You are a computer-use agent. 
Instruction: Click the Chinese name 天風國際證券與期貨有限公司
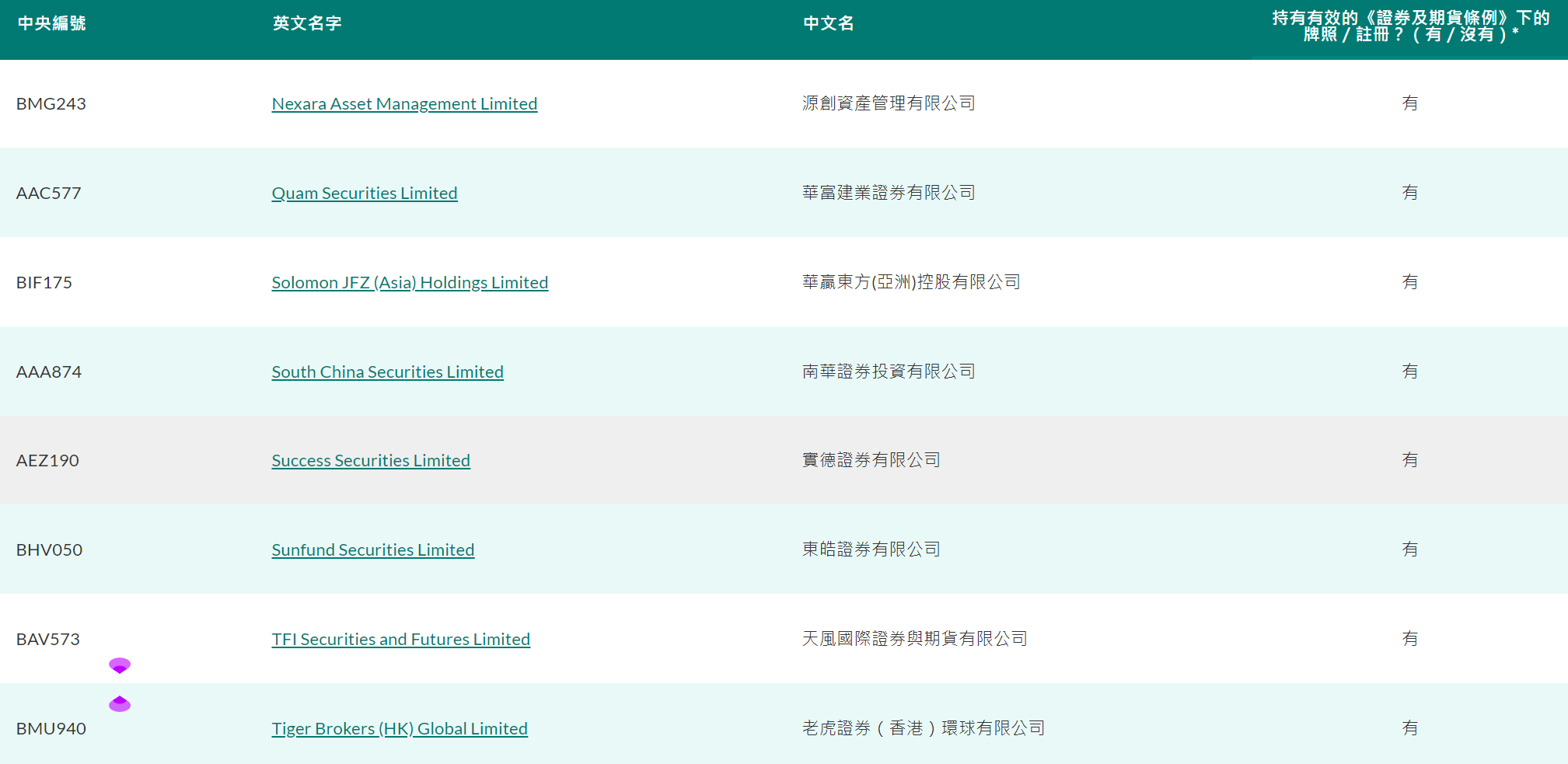coord(915,639)
